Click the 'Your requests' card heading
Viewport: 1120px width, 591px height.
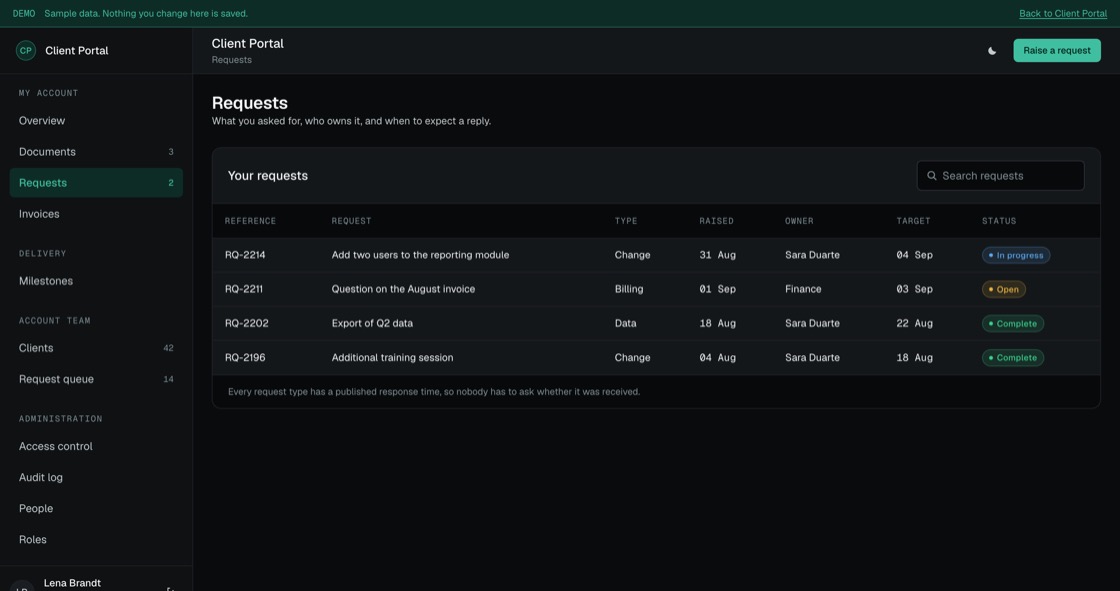click(x=268, y=176)
